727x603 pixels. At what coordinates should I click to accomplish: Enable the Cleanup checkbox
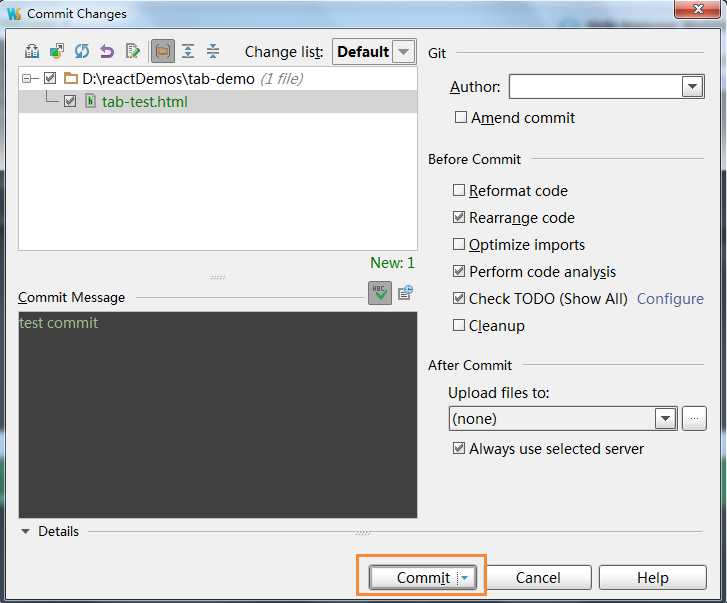pos(459,325)
